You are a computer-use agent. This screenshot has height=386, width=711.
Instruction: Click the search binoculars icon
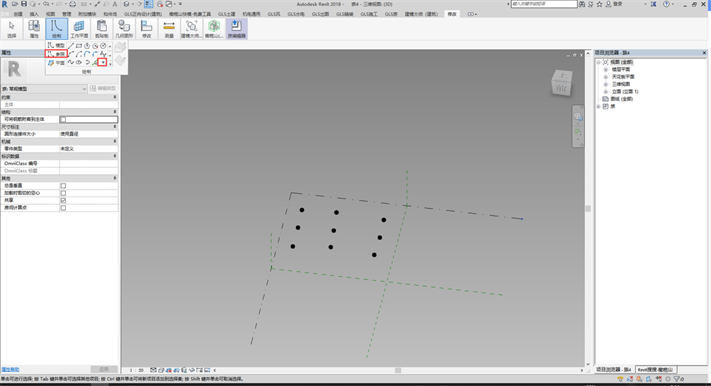[x=582, y=4]
